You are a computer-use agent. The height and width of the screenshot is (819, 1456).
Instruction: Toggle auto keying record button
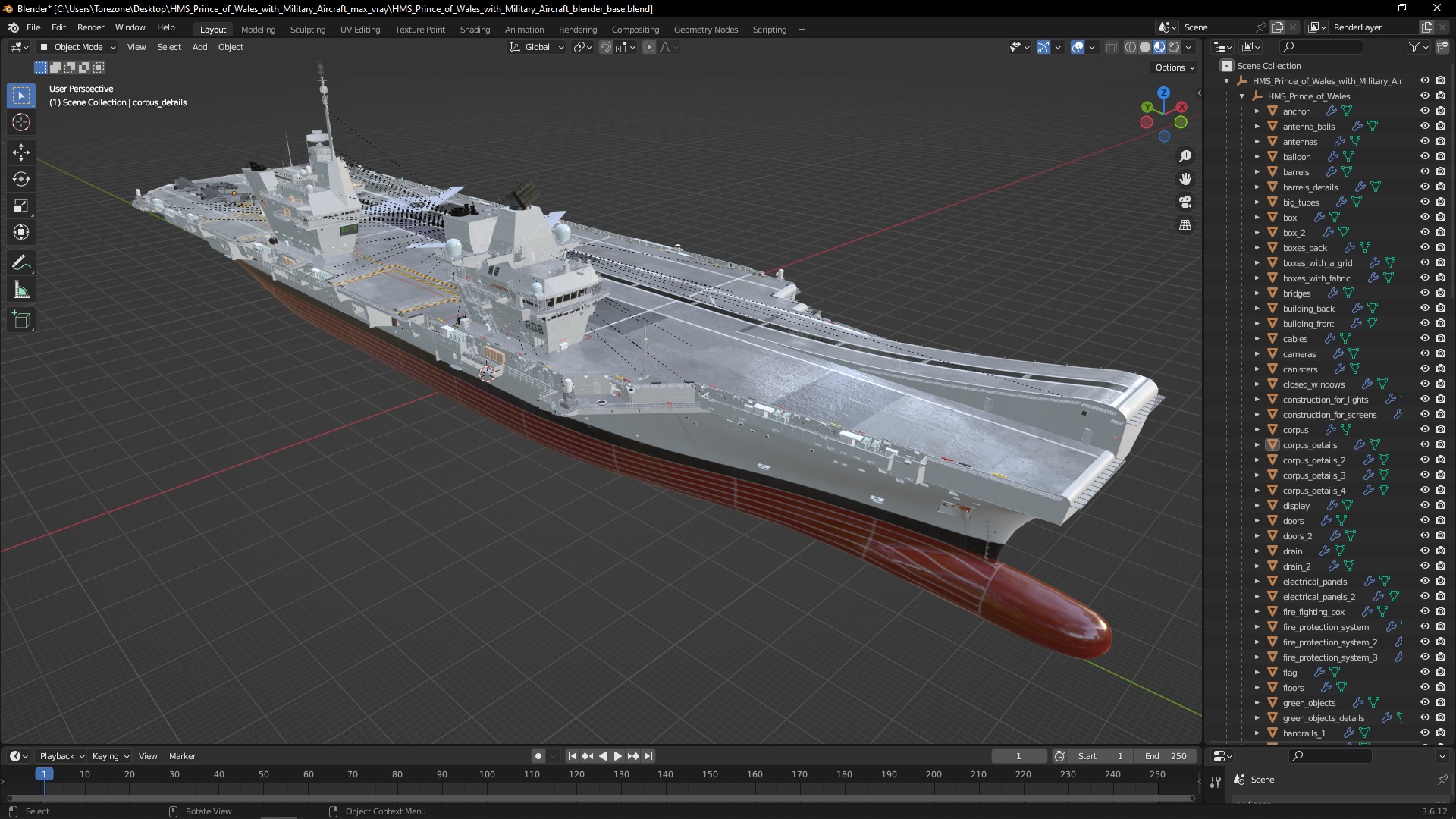tap(538, 756)
